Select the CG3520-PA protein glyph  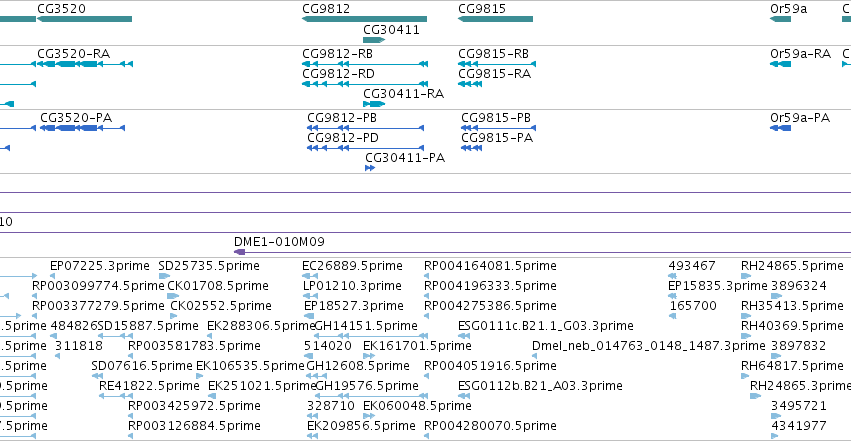(82, 128)
